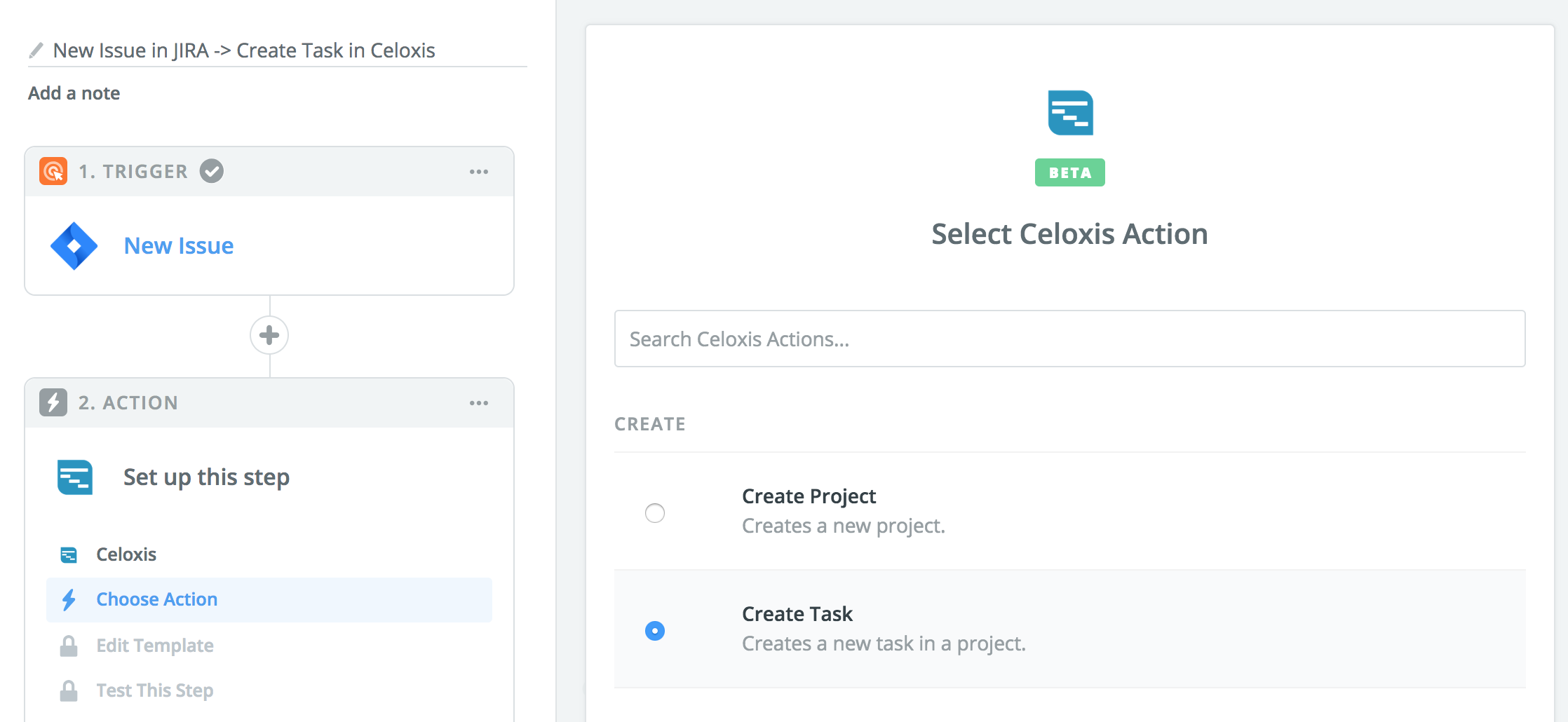Click the Search Celoxis Actions field
The height and width of the screenshot is (722, 1568).
pos(1069,339)
